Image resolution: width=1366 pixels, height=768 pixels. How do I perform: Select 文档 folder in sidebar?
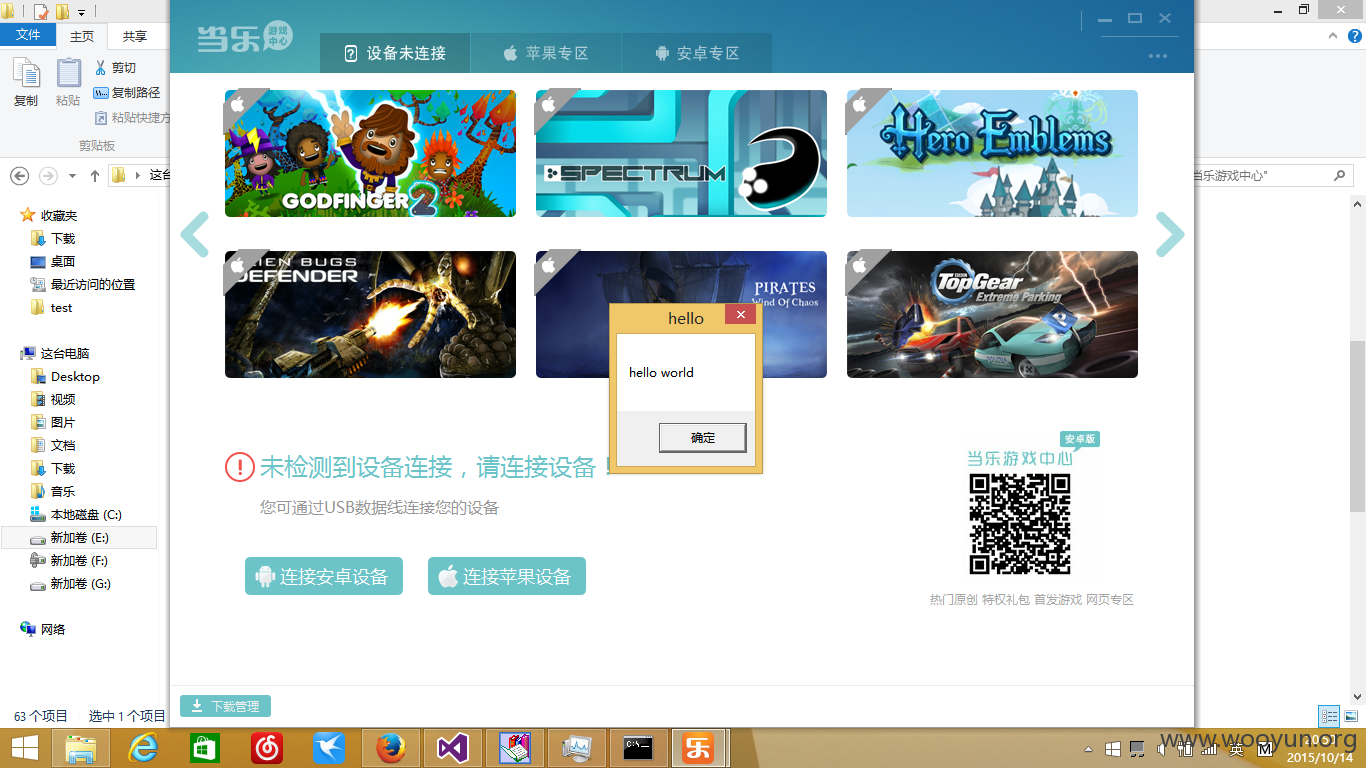coord(53,445)
